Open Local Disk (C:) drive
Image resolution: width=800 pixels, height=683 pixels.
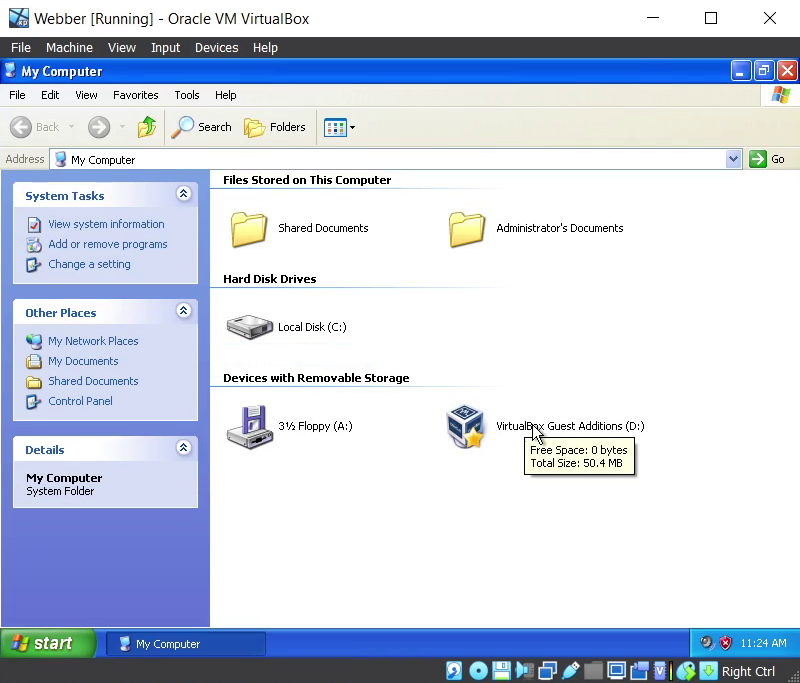249,327
